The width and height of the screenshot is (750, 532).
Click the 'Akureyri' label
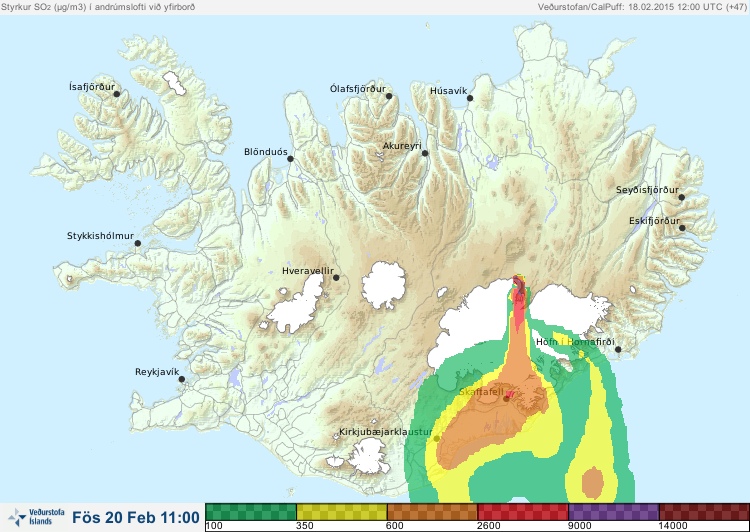coord(402,146)
